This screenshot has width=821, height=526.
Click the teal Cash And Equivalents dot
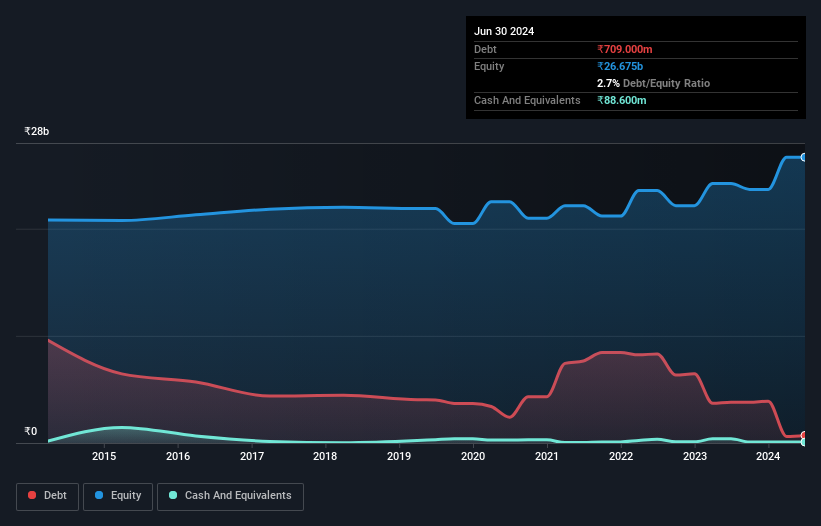pos(173,495)
